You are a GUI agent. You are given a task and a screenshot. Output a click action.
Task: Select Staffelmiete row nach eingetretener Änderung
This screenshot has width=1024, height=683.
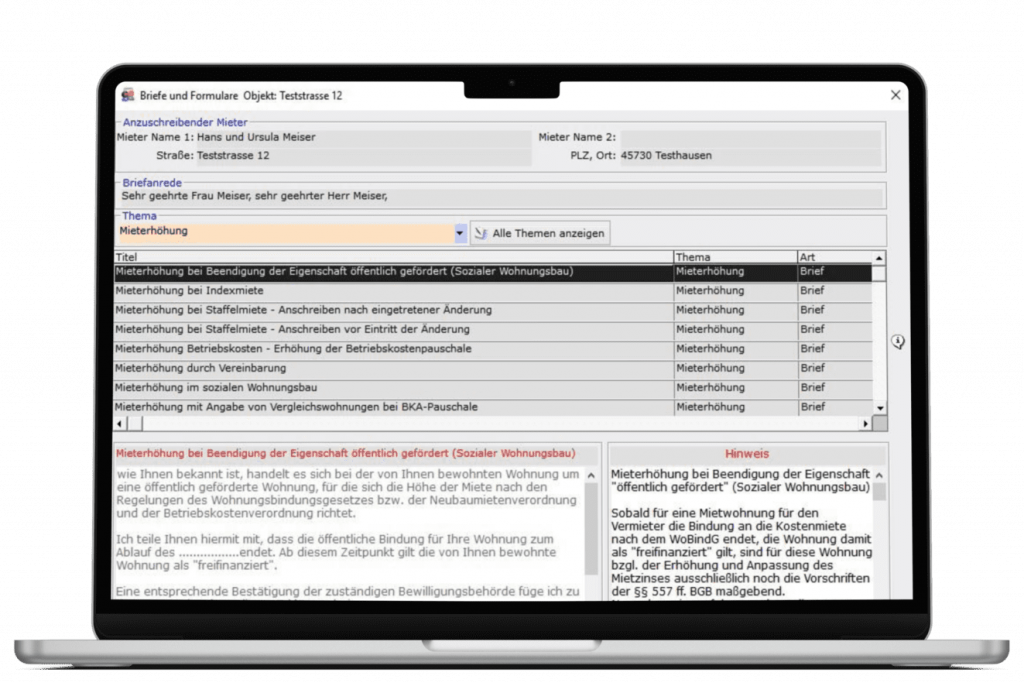tap(493, 311)
